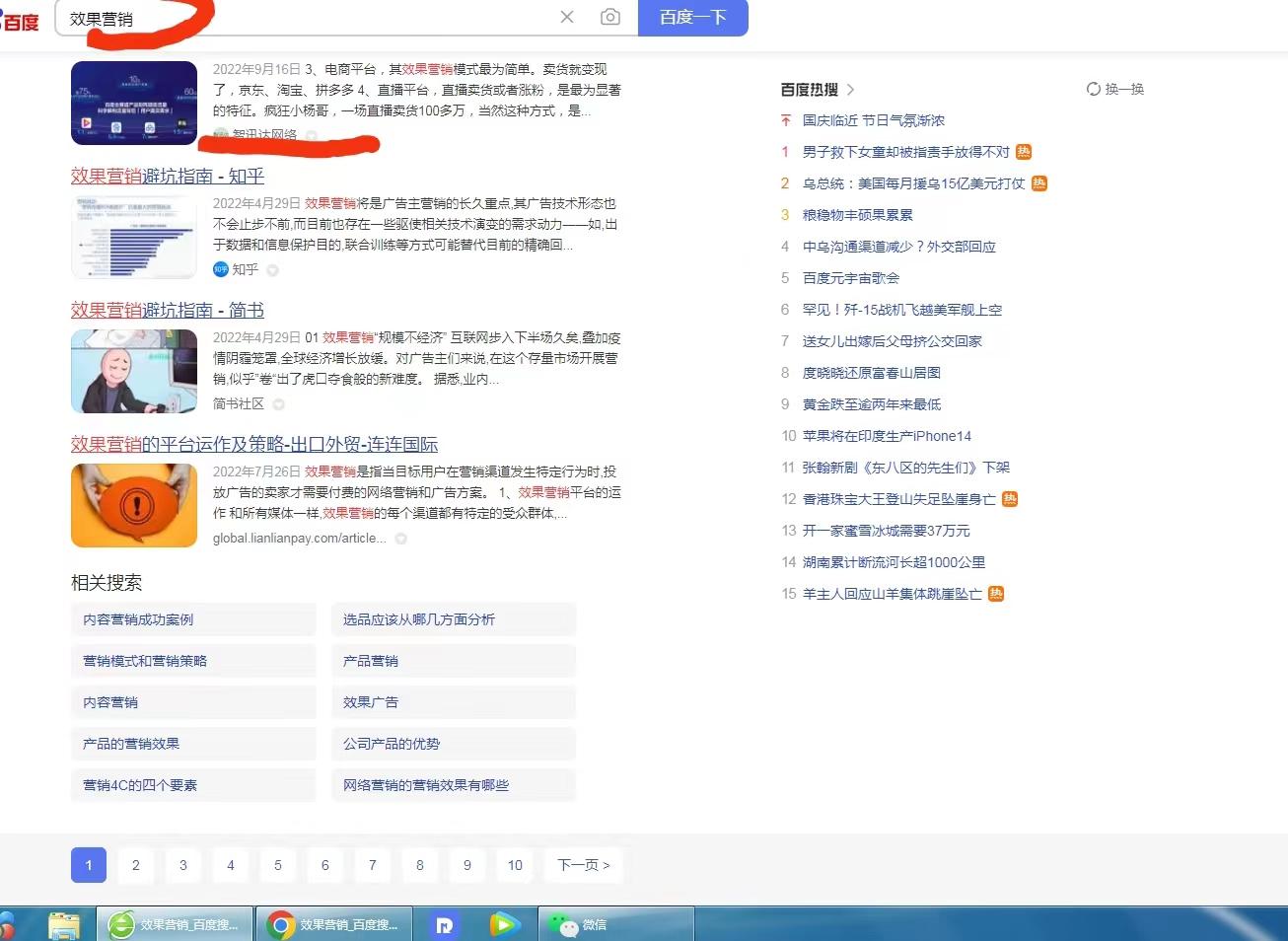
Task: Open the cartoon thumbnail of the 简书 result
Action: 134,371
